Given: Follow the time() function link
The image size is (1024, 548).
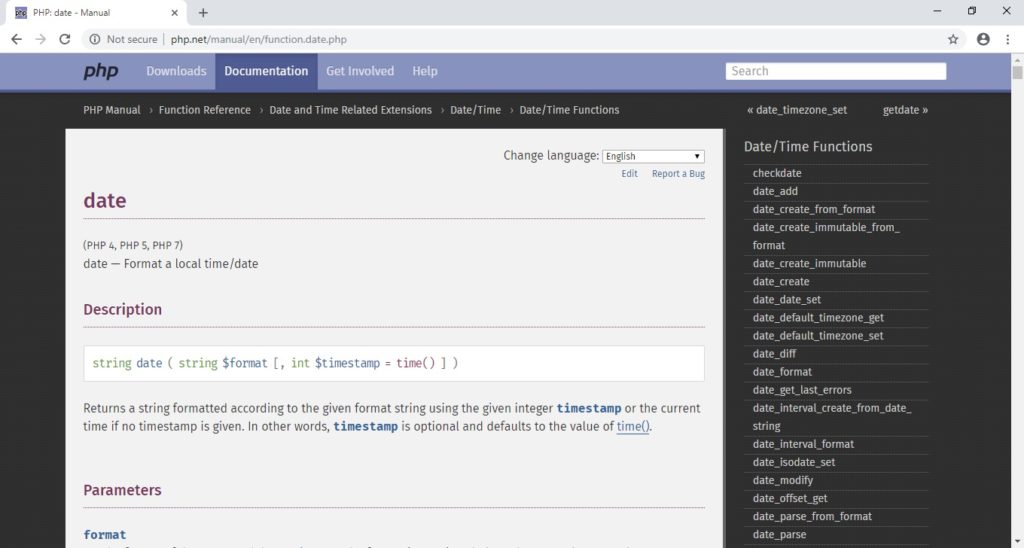Looking at the screenshot, I should [633, 426].
